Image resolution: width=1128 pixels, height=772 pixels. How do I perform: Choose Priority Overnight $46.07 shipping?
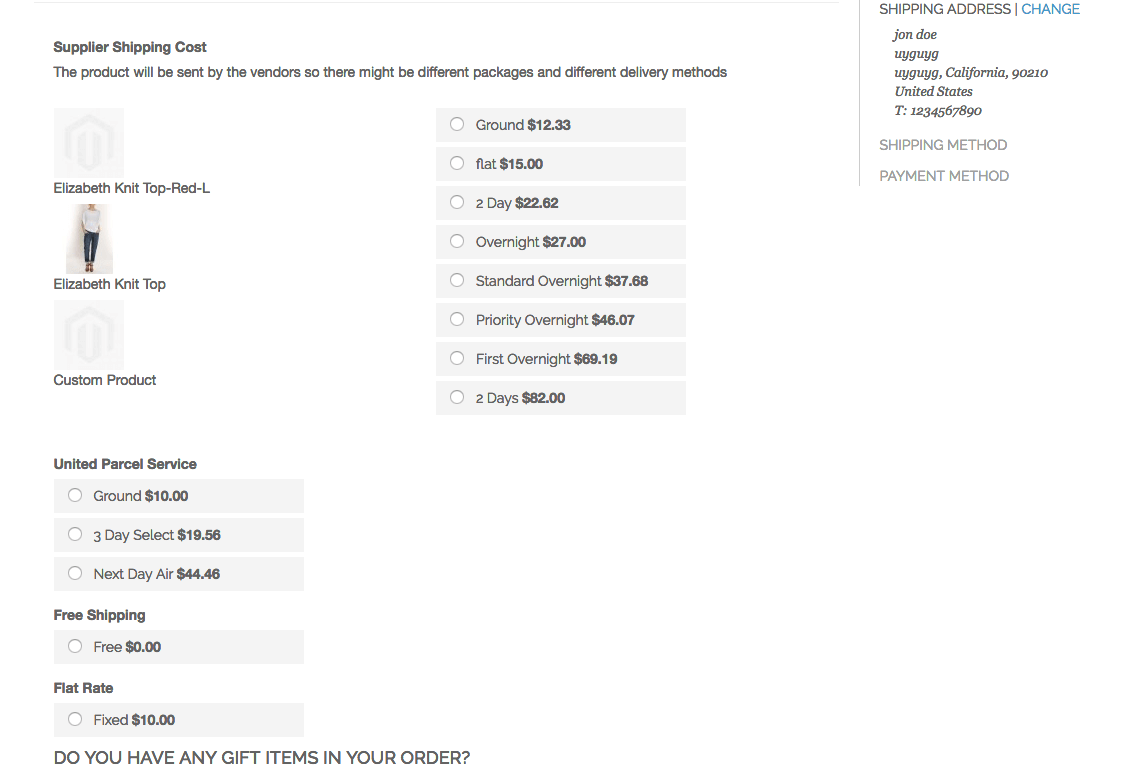(x=457, y=320)
